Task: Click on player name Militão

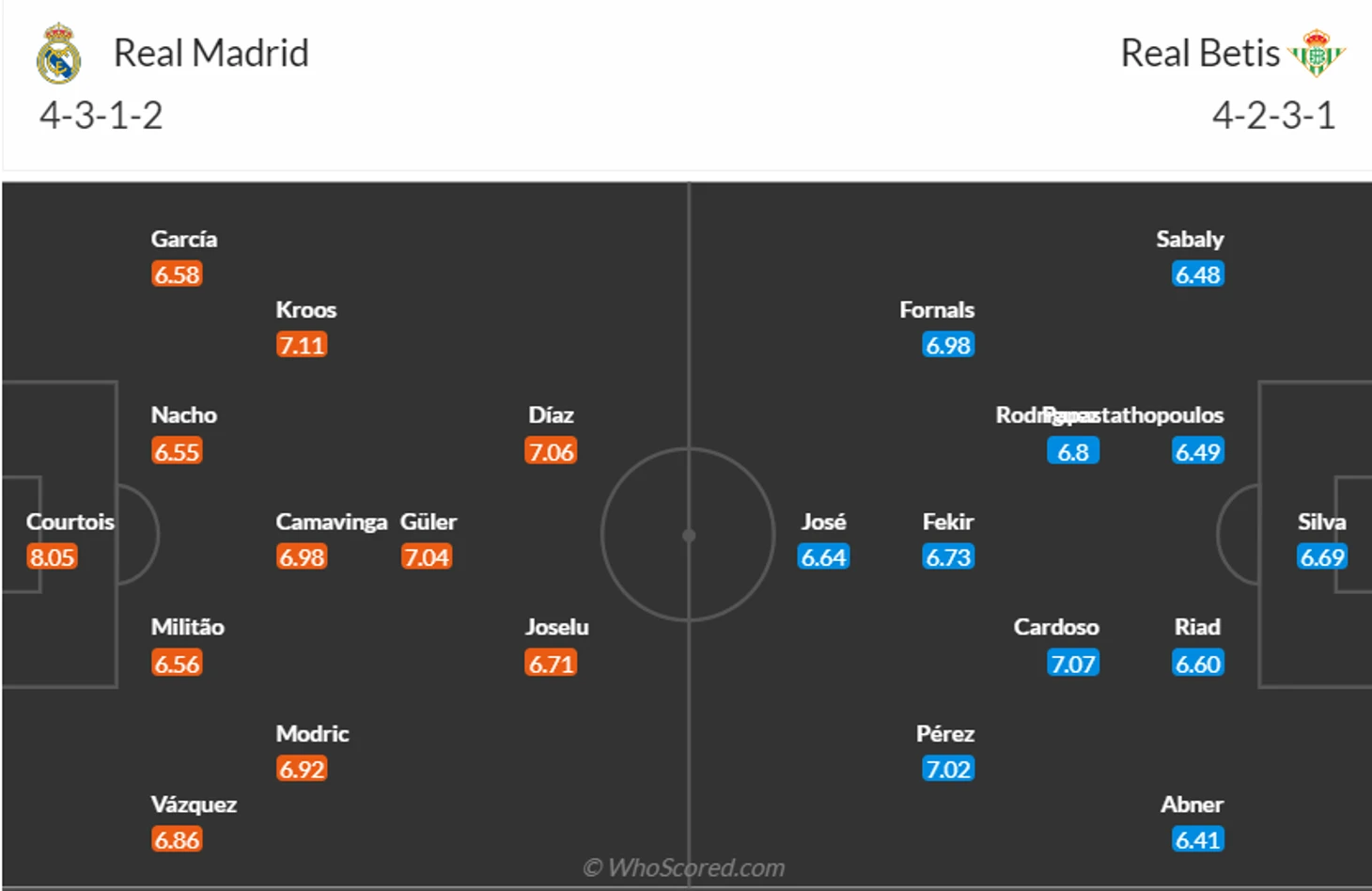Action: (188, 627)
